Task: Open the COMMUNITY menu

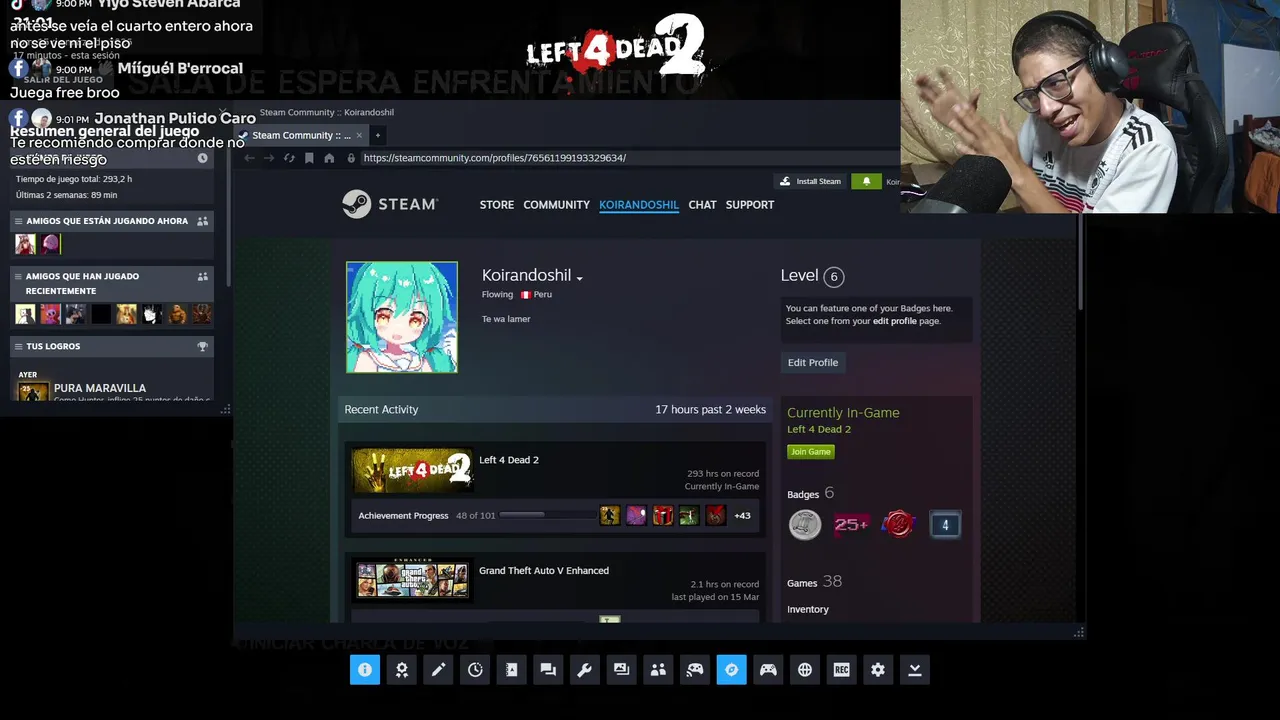Action: (x=556, y=204)
